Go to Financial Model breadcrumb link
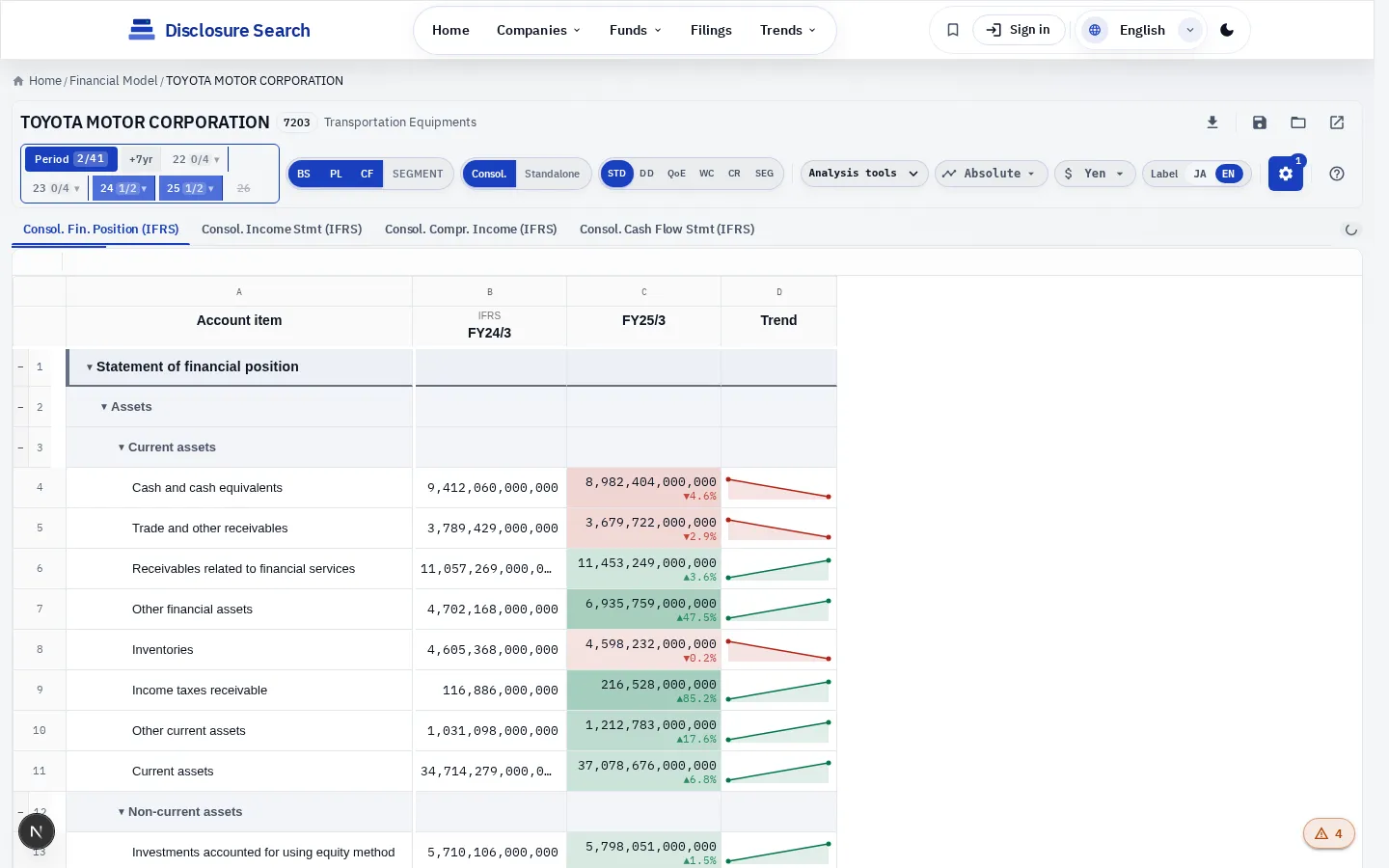 (x=113, y=81)
